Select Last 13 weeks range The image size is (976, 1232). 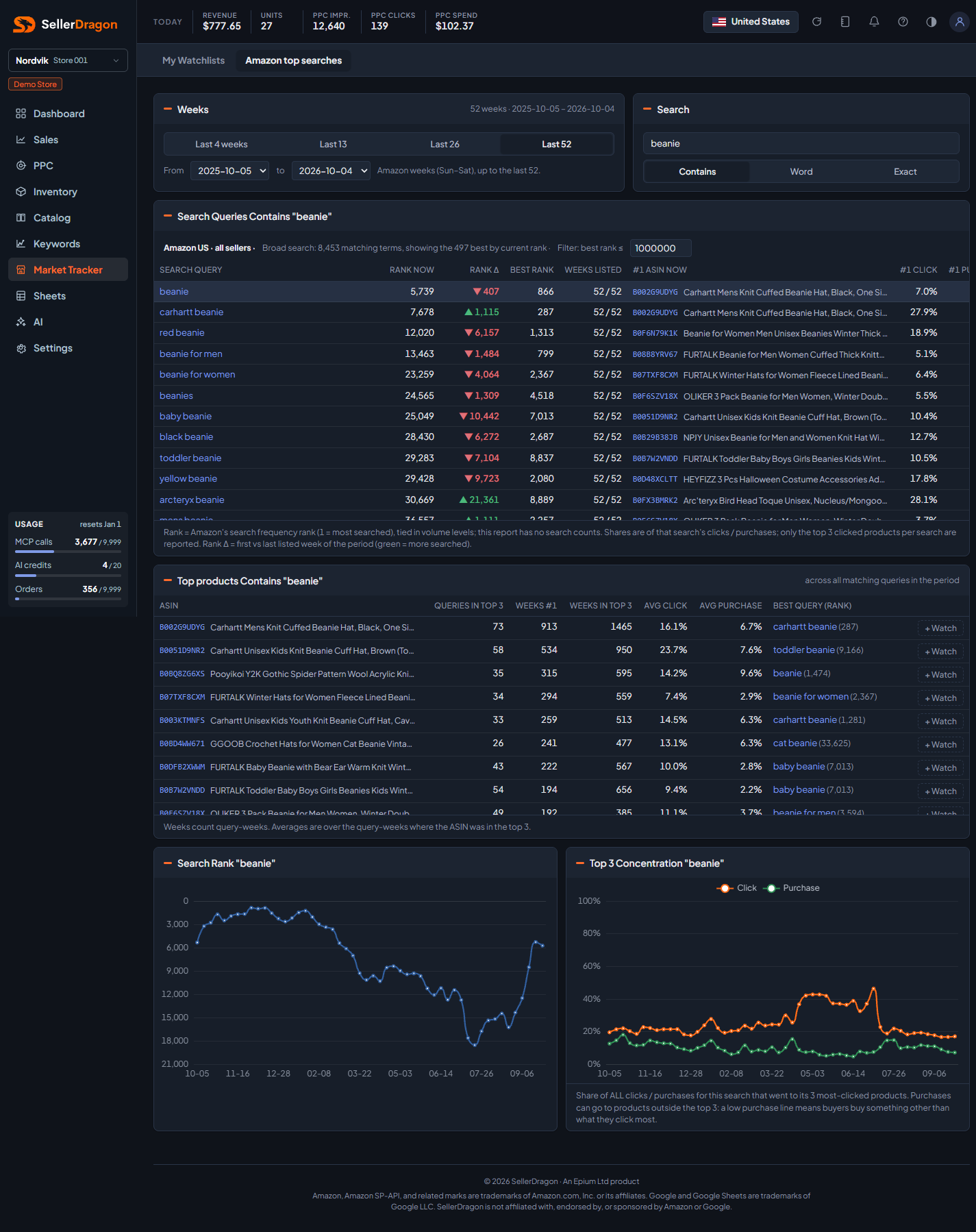coord(333,144)
